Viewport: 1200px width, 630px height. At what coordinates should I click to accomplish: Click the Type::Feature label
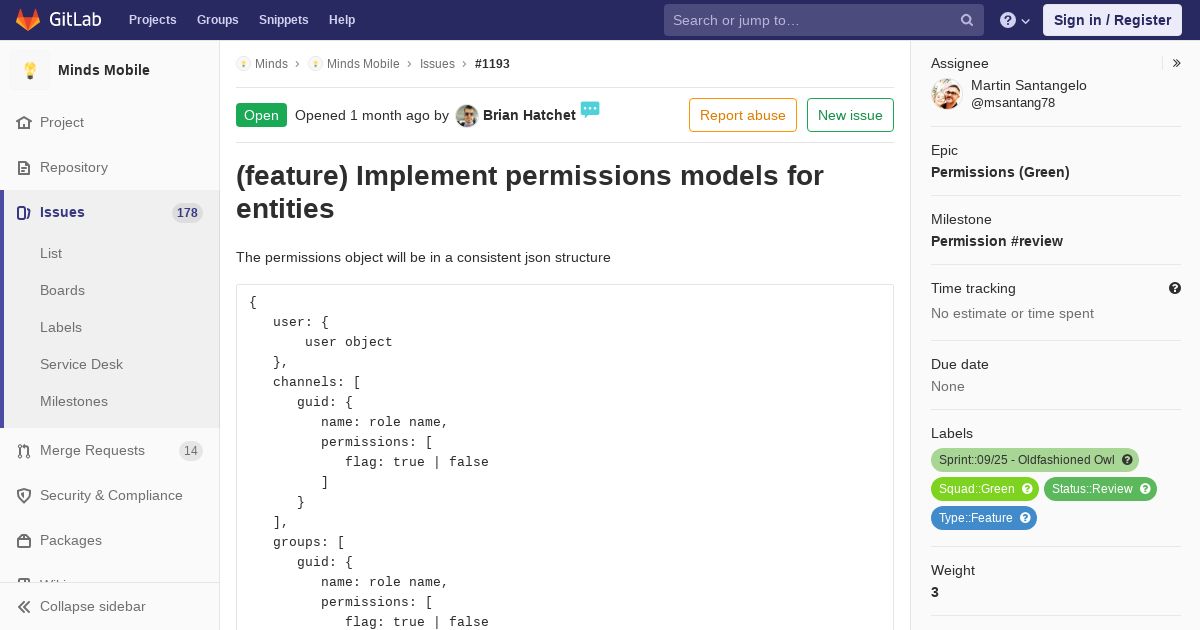coord(976,518)
